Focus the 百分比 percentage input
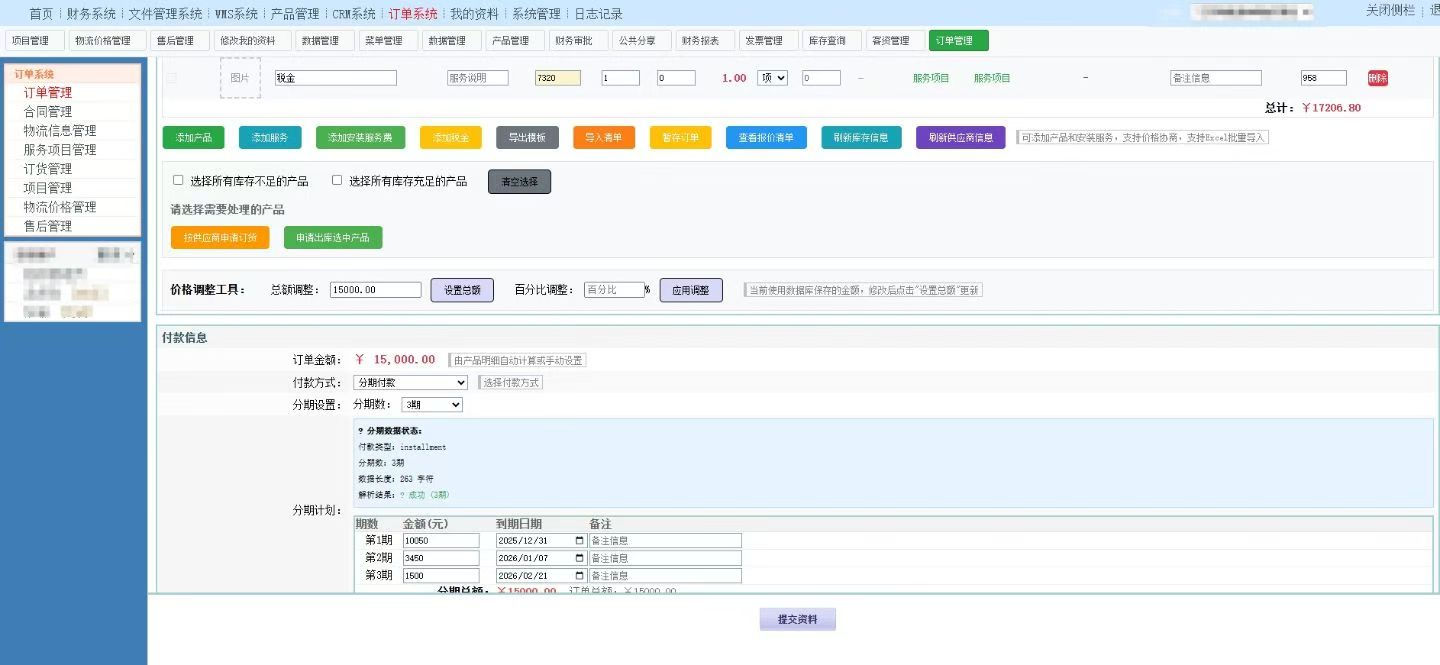 pos(614,290)
